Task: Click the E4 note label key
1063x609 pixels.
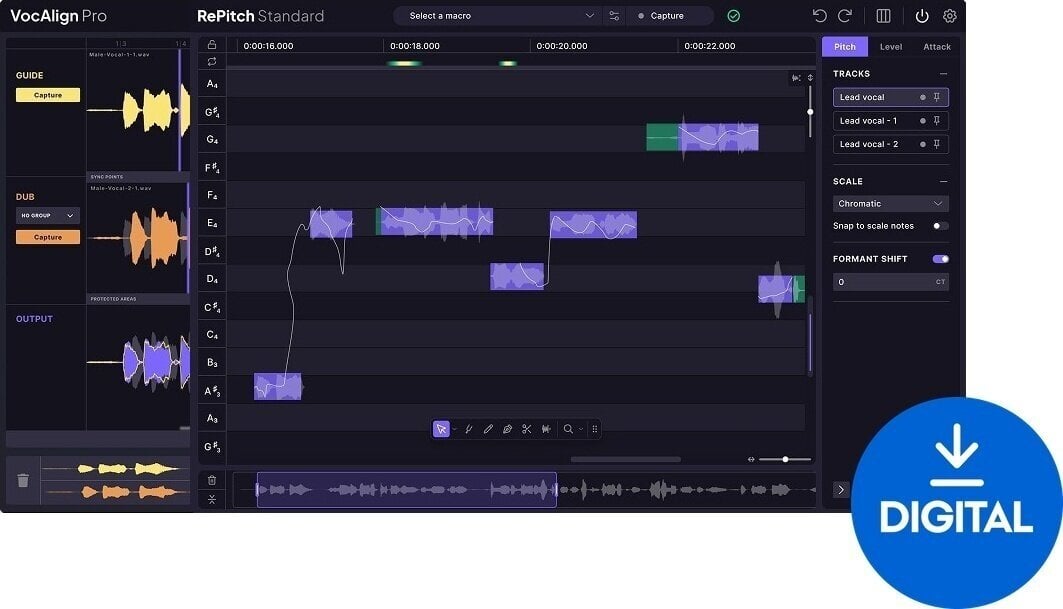Action: [x=212, y=223]
